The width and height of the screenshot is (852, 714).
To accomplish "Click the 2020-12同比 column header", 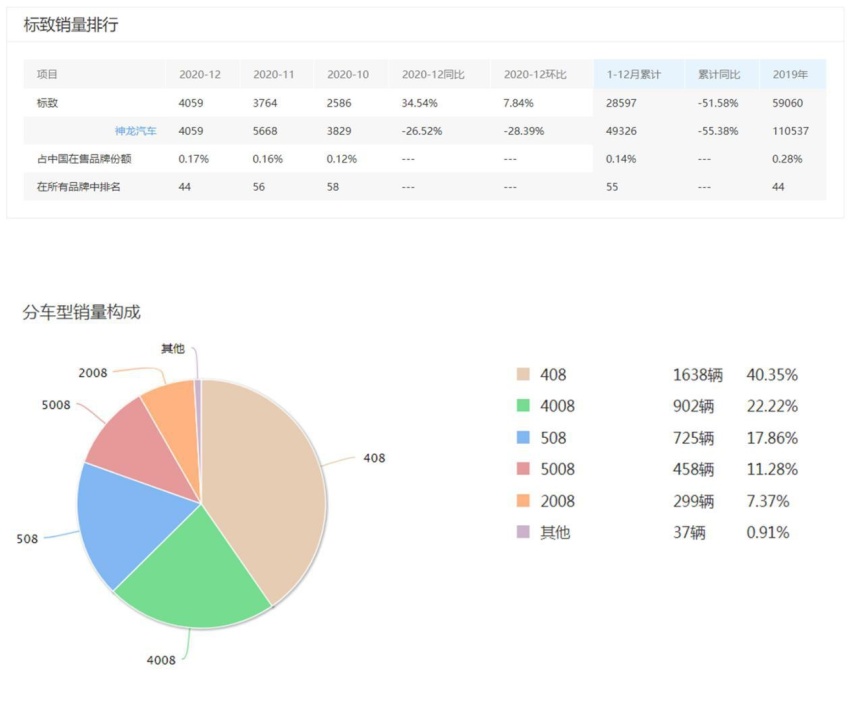I will [433, 74].
